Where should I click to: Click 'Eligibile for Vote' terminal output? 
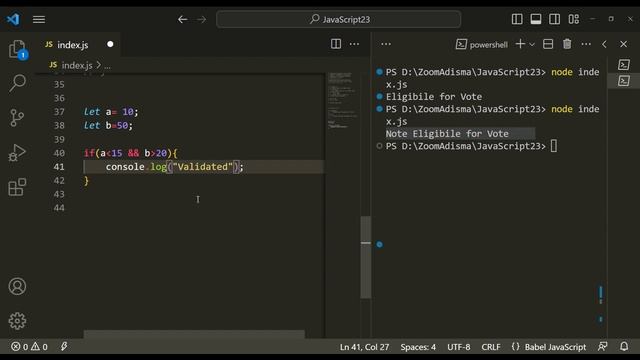click(x=434, y=97)
